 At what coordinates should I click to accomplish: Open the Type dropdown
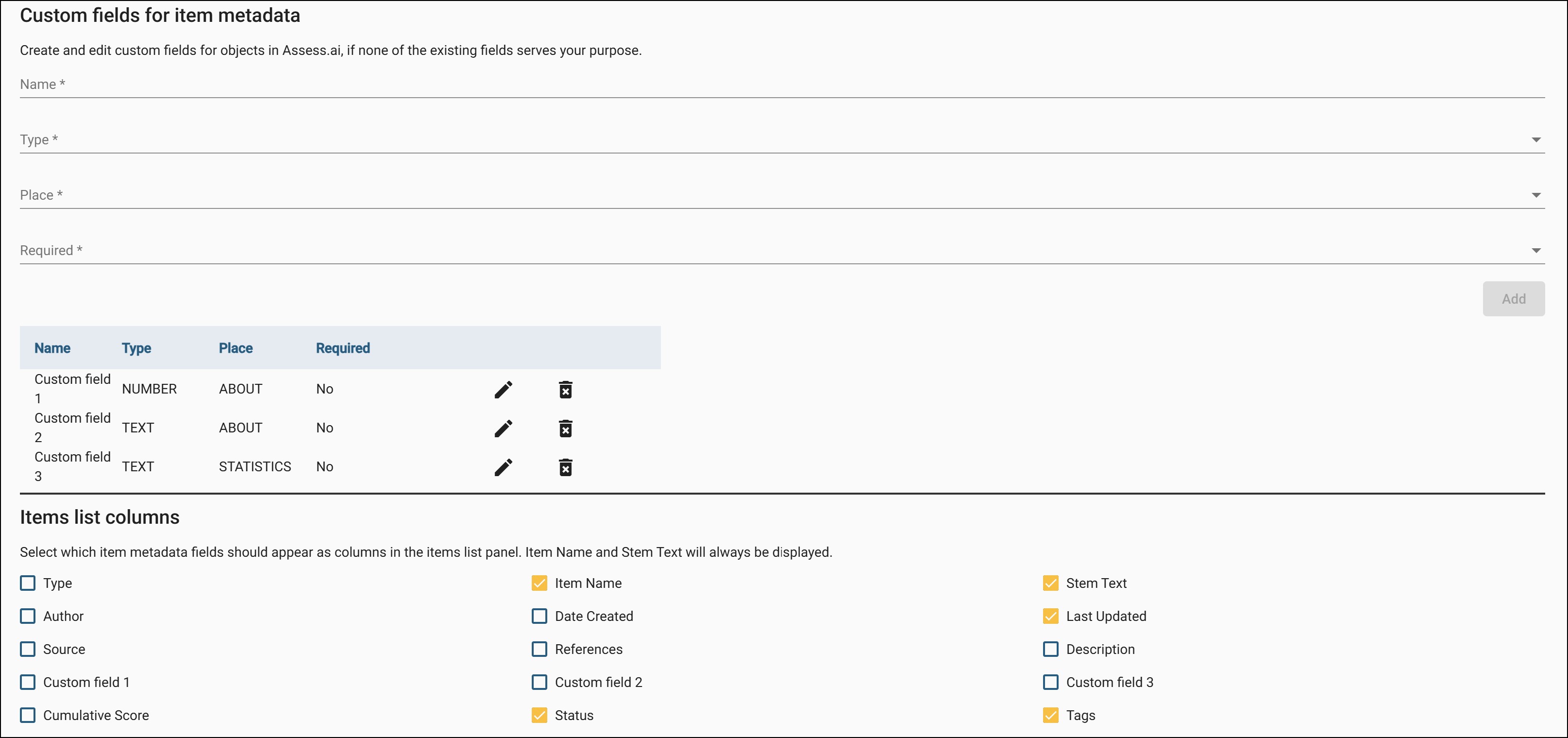[x=782, y=140]
